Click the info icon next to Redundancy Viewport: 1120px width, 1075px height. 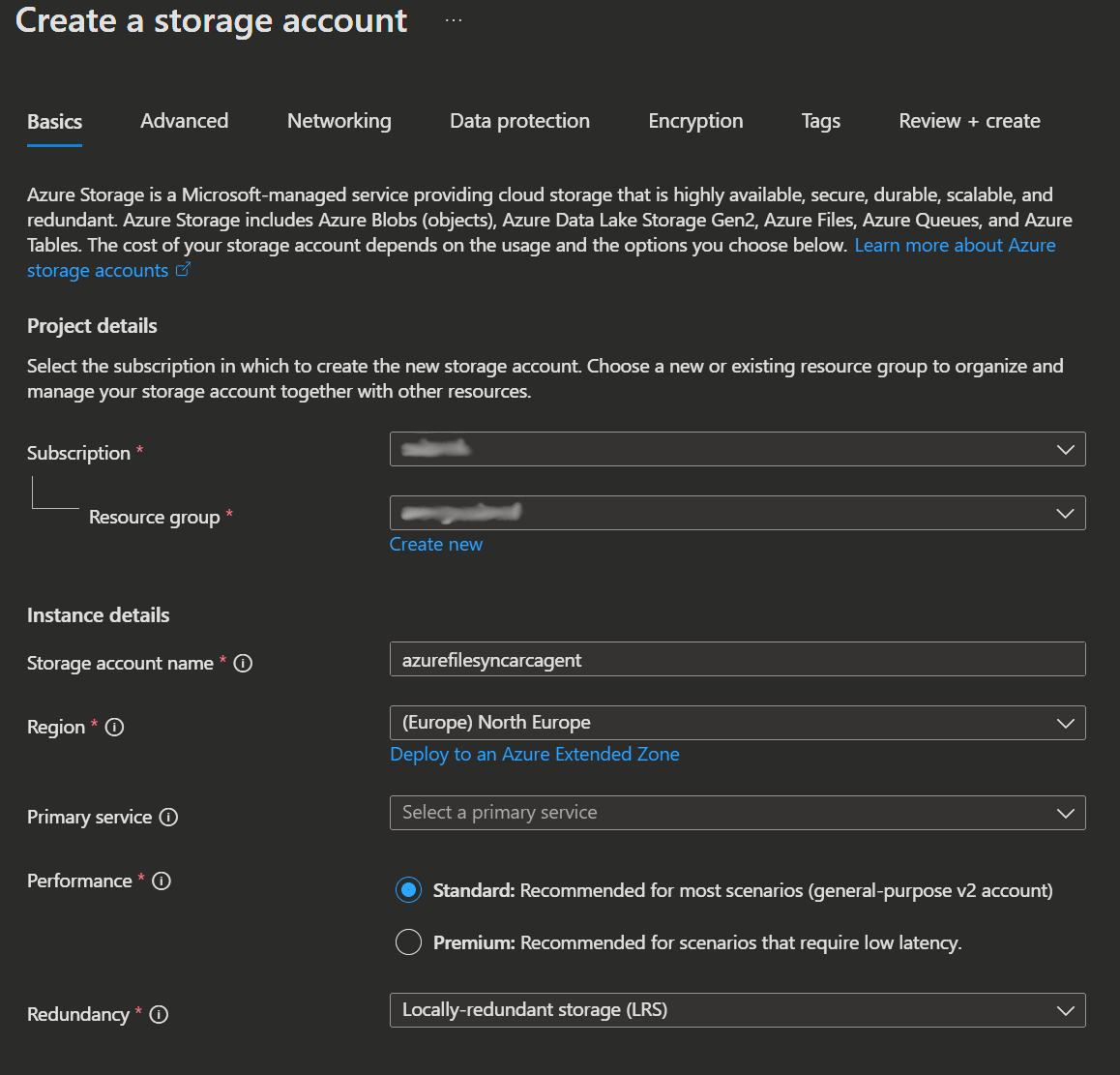click(159, 1014)
